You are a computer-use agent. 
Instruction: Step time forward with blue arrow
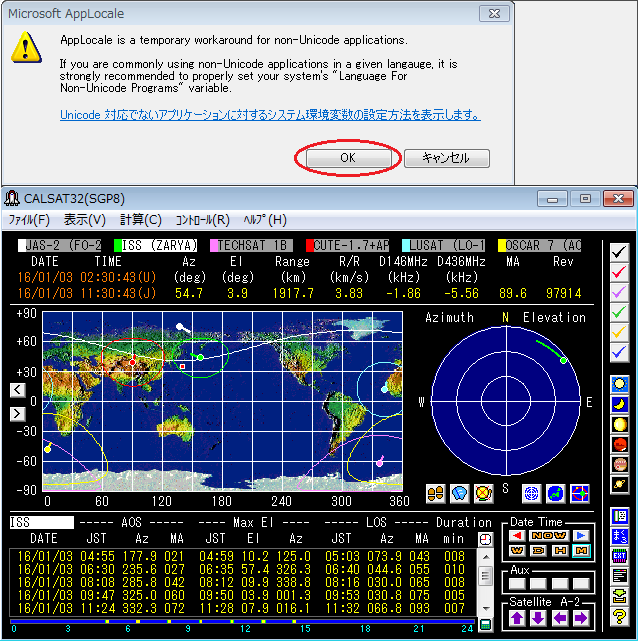coord(581,536)
